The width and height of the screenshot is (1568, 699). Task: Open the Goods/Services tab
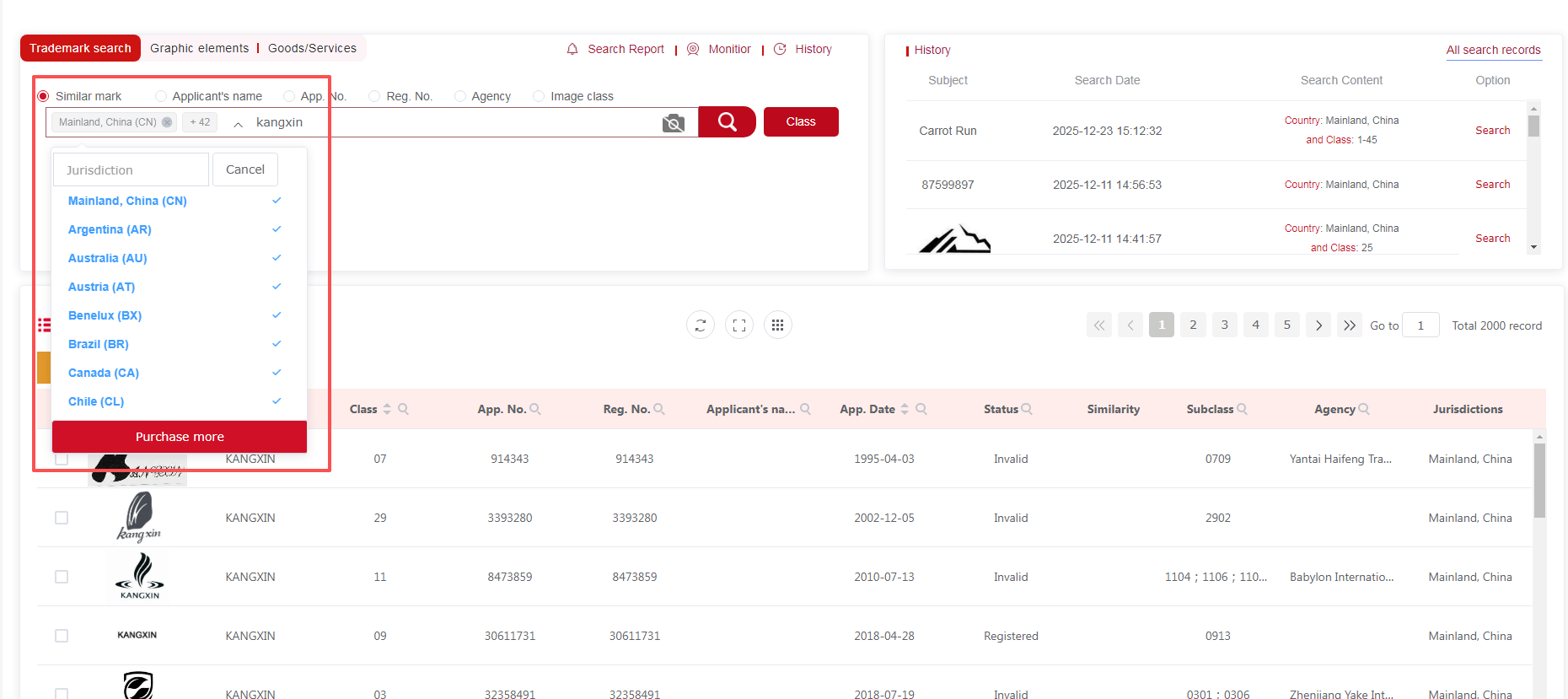click(312, 48)
